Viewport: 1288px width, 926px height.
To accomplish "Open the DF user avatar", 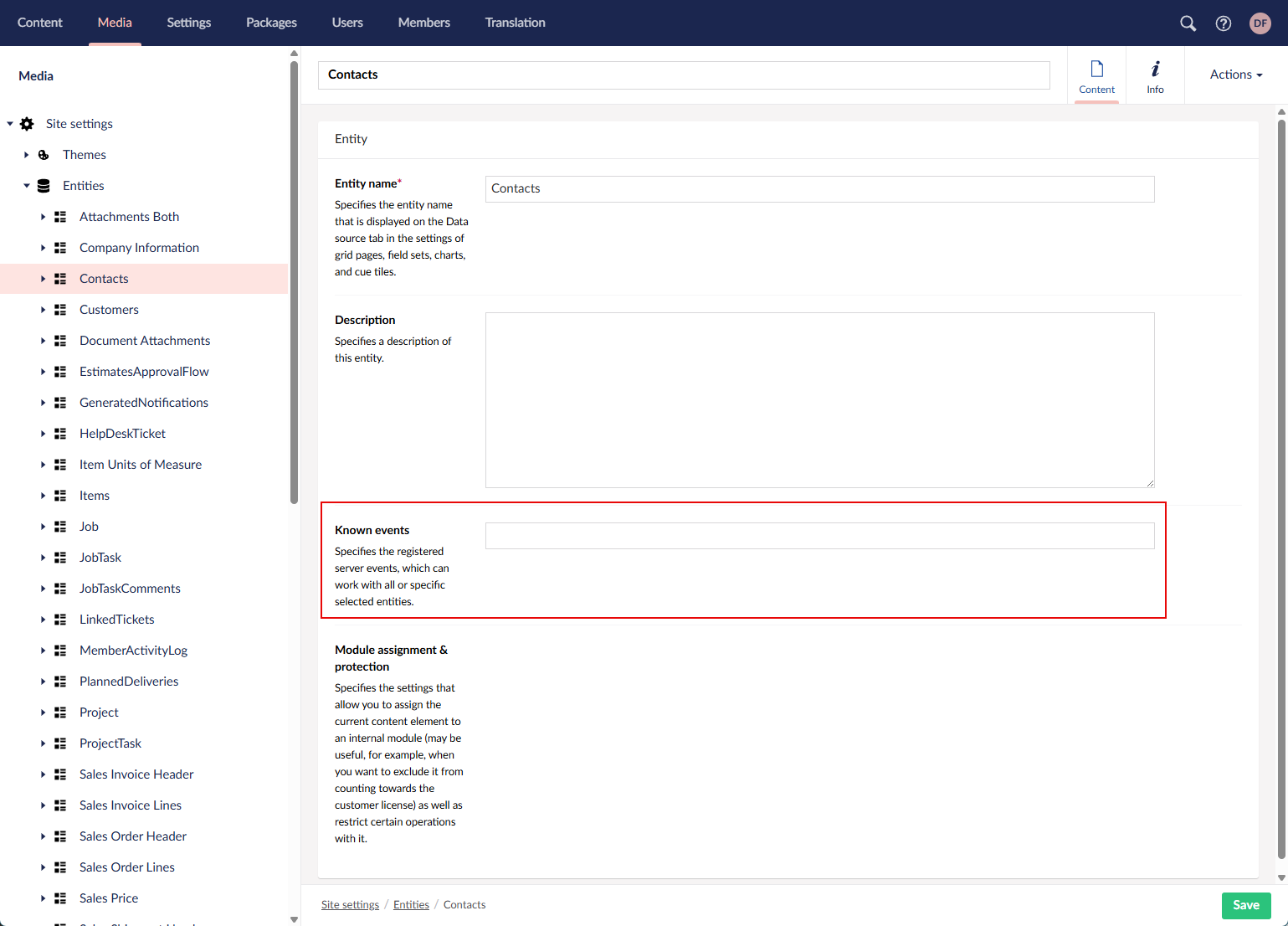I will coord(1260,23).
